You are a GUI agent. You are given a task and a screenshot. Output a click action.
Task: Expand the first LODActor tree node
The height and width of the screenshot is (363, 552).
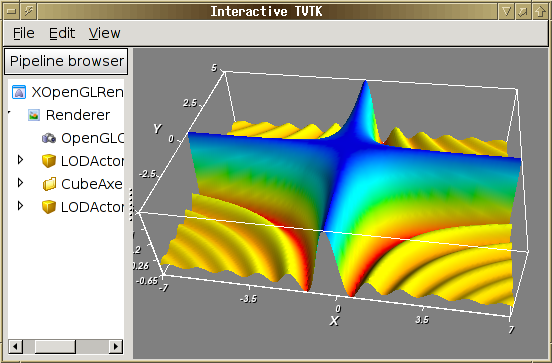pyautogui.click(x=20, y=160)
